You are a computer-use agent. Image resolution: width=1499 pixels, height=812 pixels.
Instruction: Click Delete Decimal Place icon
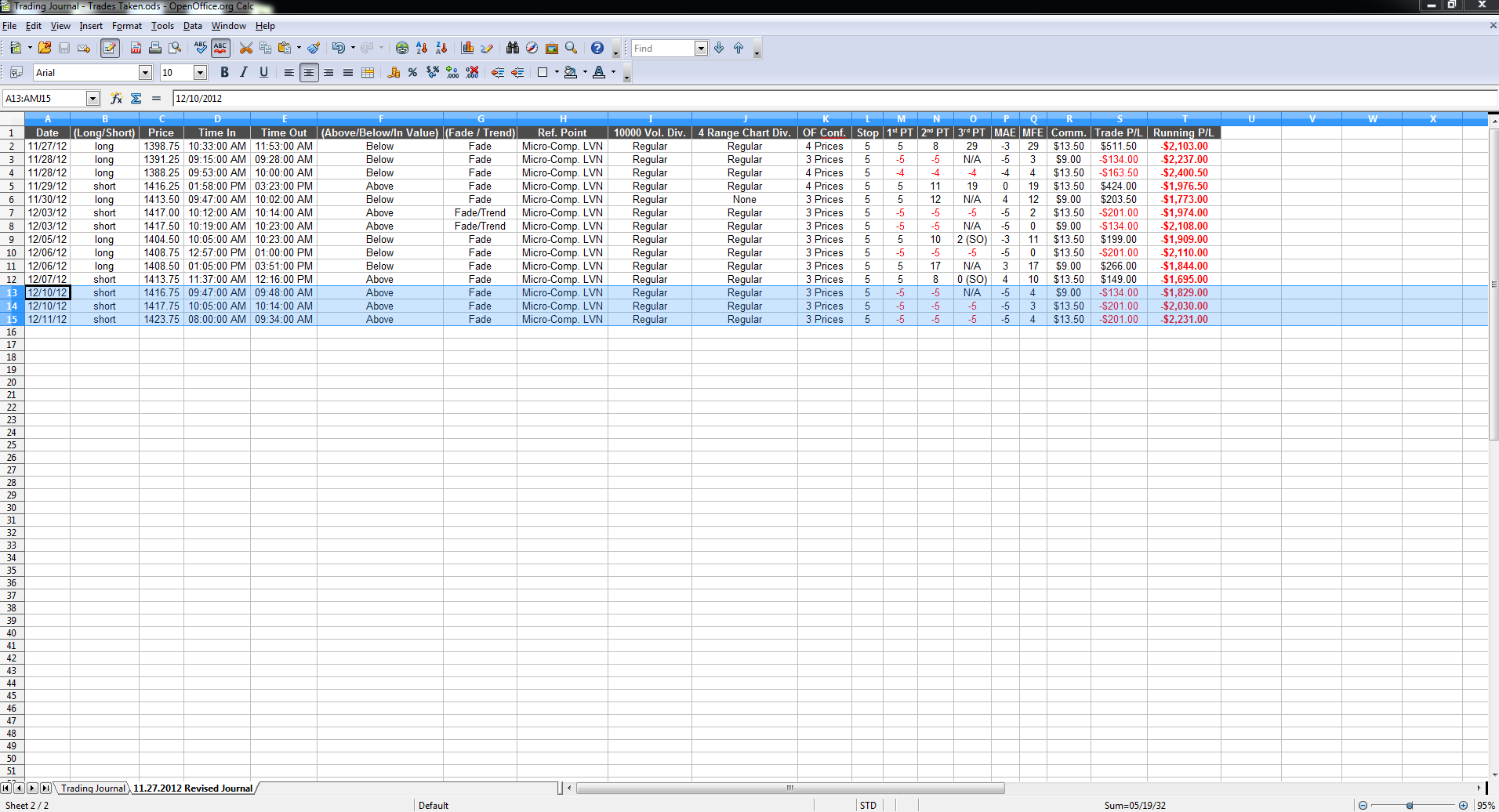pyautogui.click(x=472, y=72)
